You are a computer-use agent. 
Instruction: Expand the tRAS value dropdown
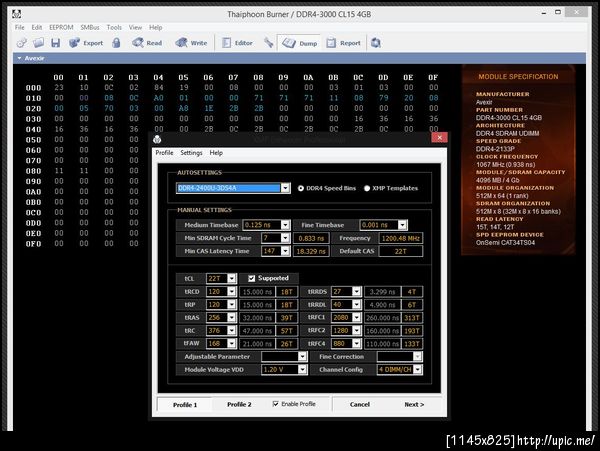pyautogui.click(x=232, y=317)
